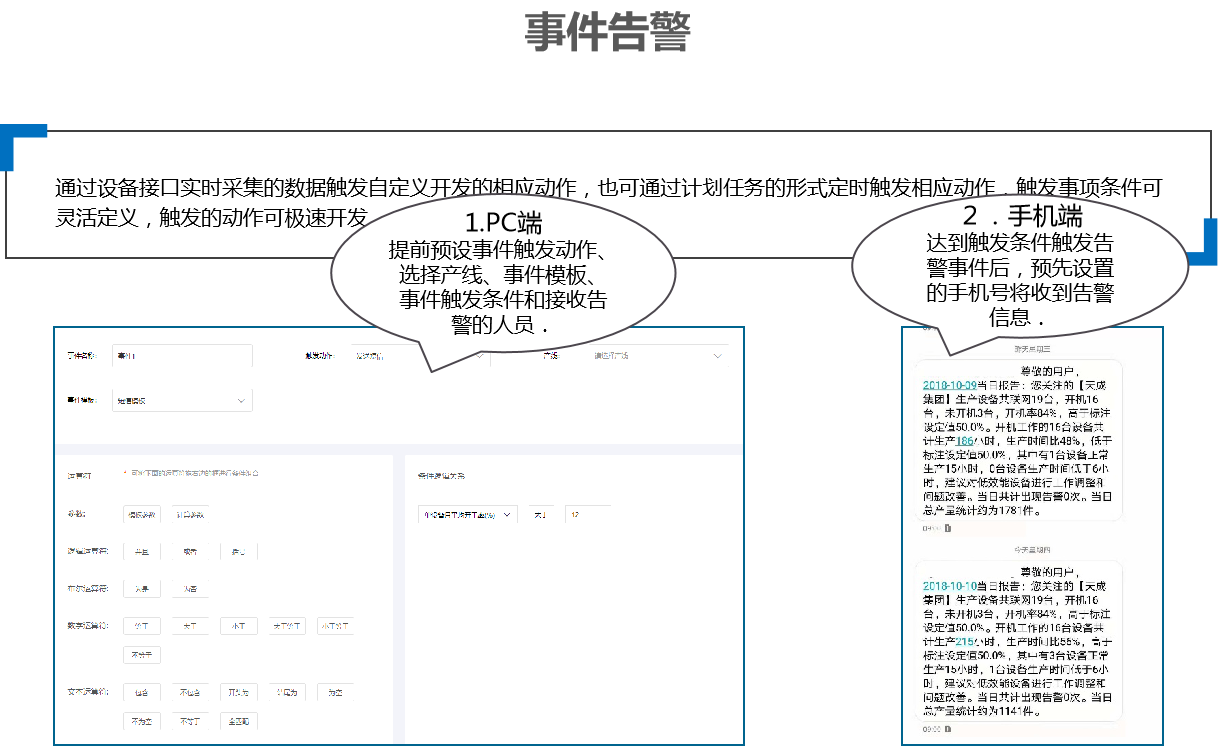Screen dimensions: 1218x746
Task: Tap the 2018-10-10 date link in message
Action: (949, 585)
